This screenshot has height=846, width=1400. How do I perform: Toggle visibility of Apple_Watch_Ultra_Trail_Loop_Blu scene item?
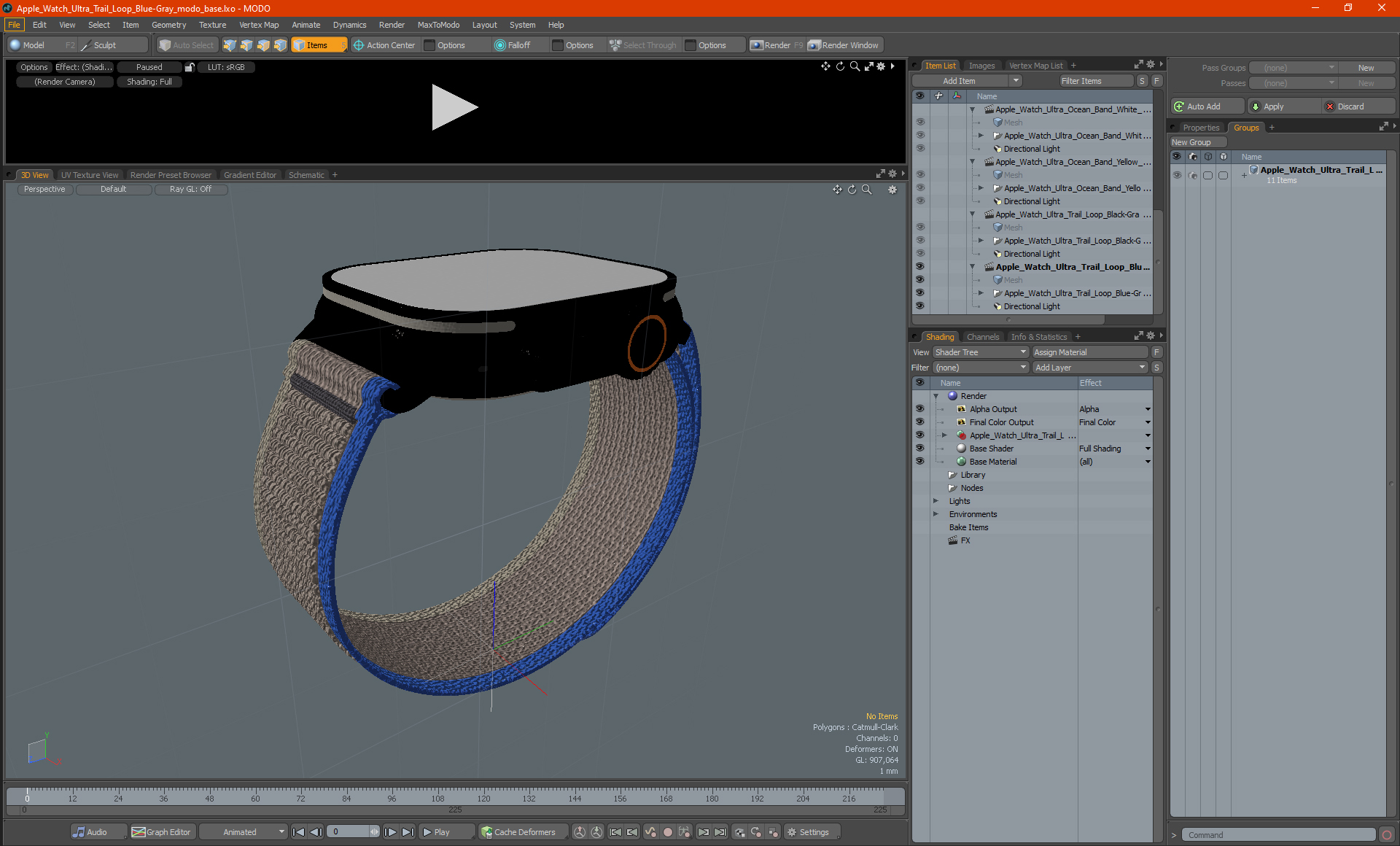tap(920, 267)
